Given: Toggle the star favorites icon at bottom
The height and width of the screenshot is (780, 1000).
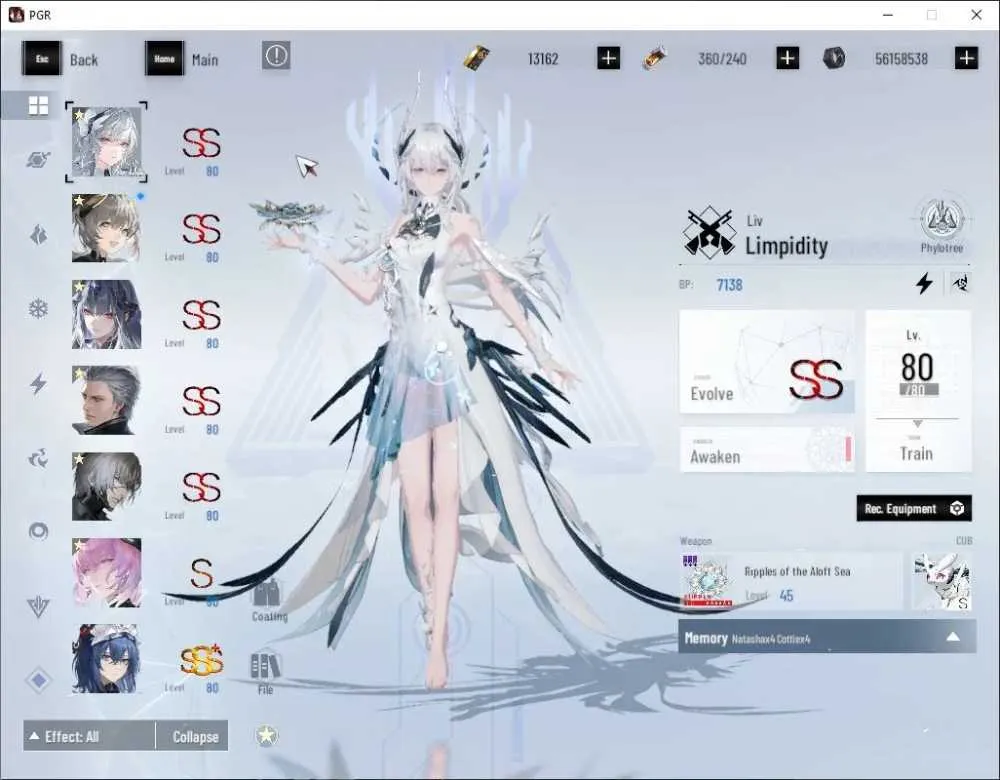Looking at the screenshot, I should [267, 735].
